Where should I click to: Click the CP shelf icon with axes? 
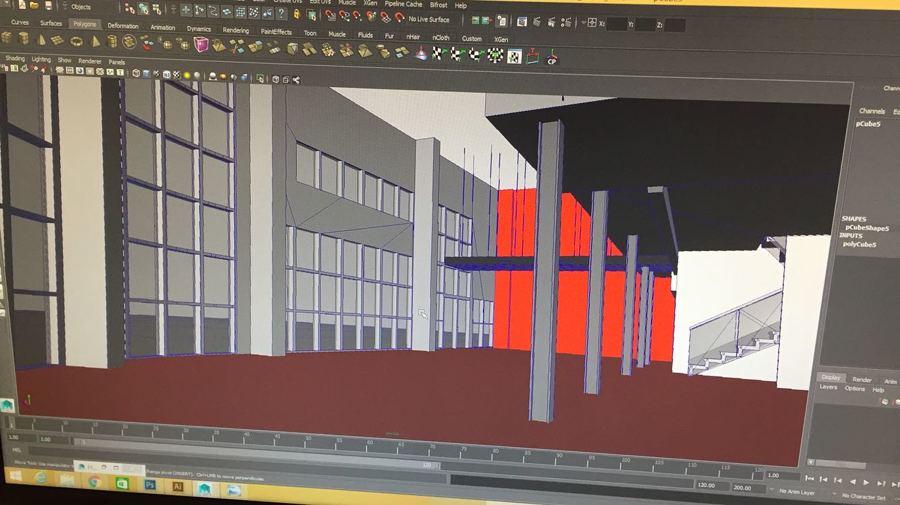coord(552,56)
